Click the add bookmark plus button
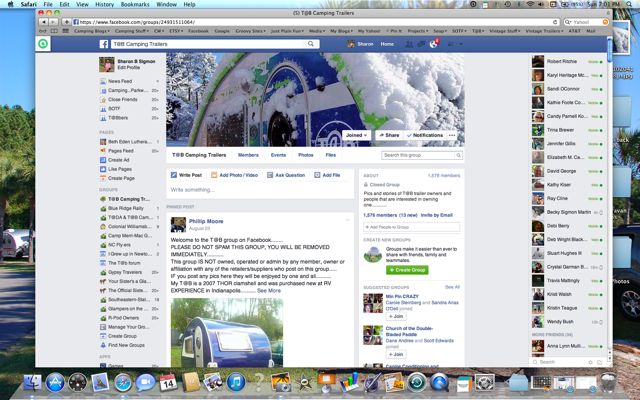This screenshot has height=400, width=640. pos(66,22)
